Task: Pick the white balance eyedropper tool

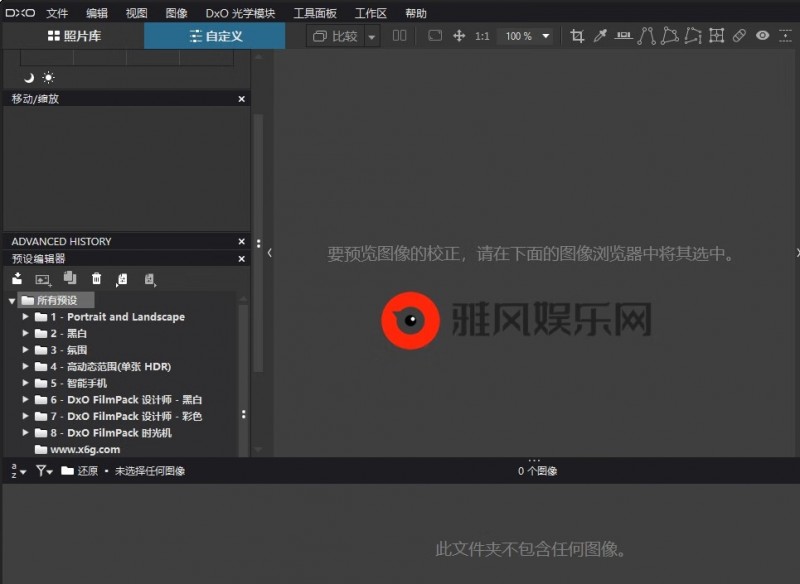Action: [600, 36]
